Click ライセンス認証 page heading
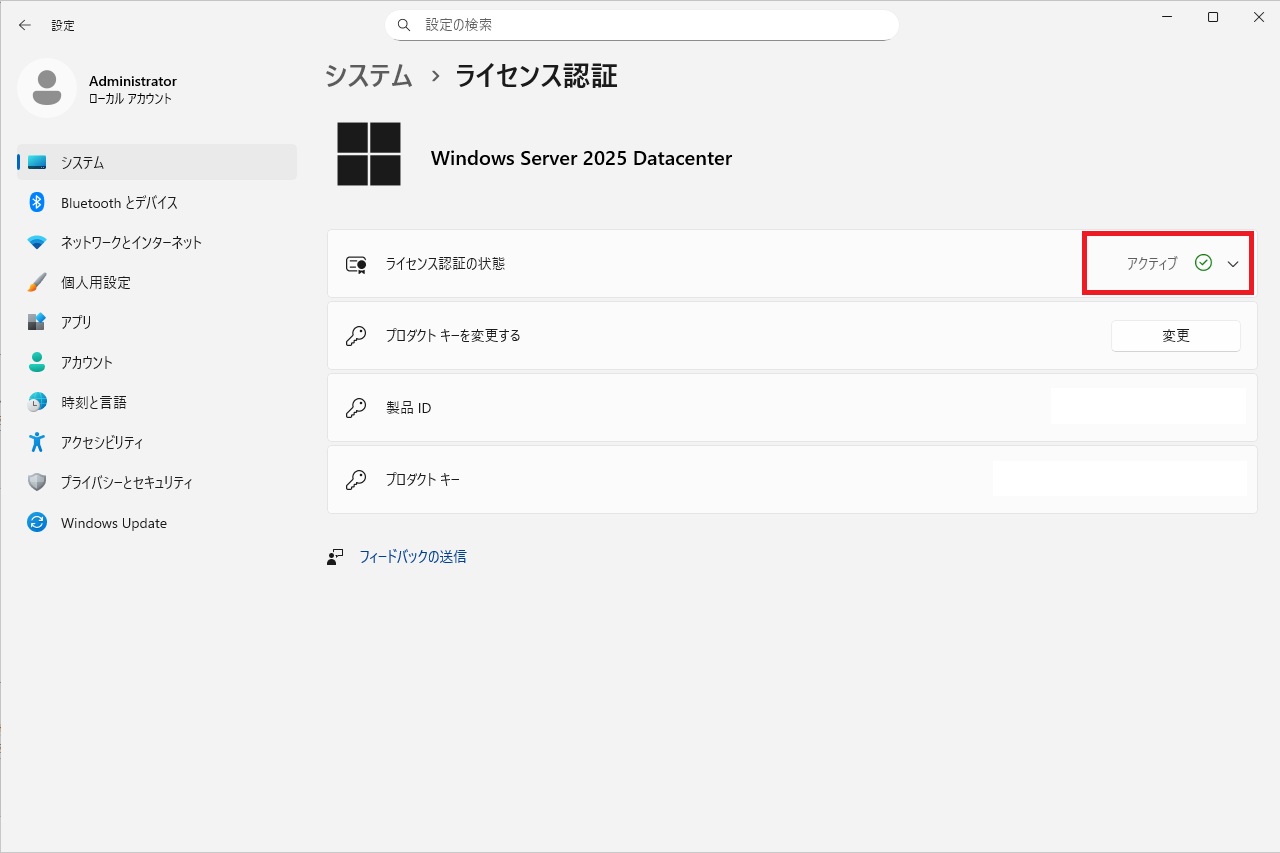The image size is (1280, 853). 536,76
